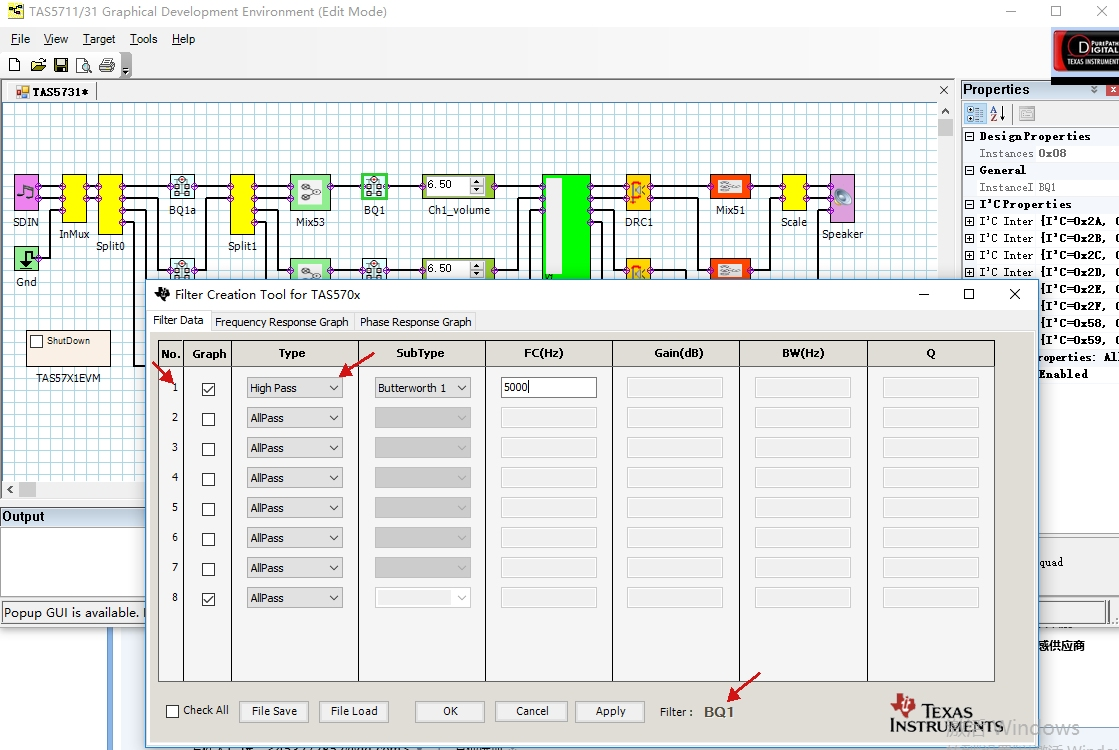
Task: Click the Alphabetical sort icon in Properties
Action: 997,113
